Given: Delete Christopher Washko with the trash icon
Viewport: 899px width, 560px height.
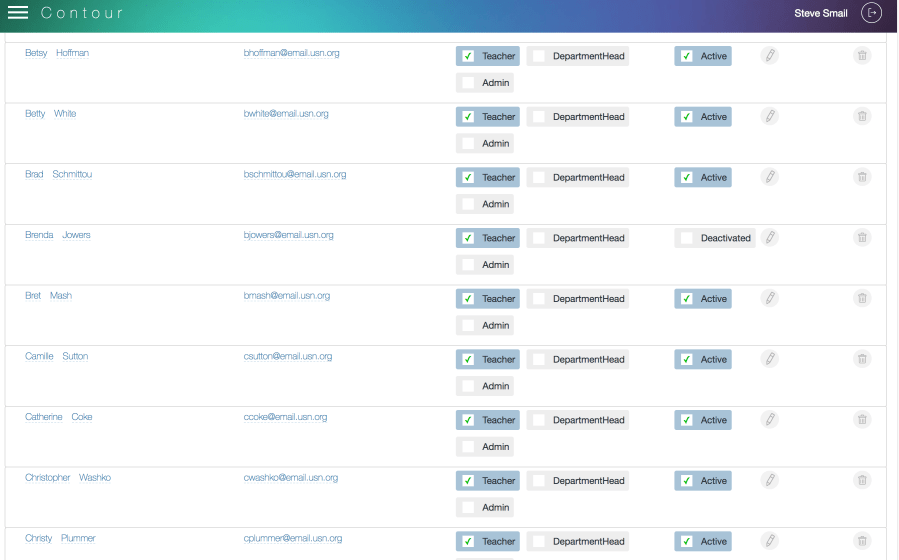Looking at the screenshot, I should (861, 481).
